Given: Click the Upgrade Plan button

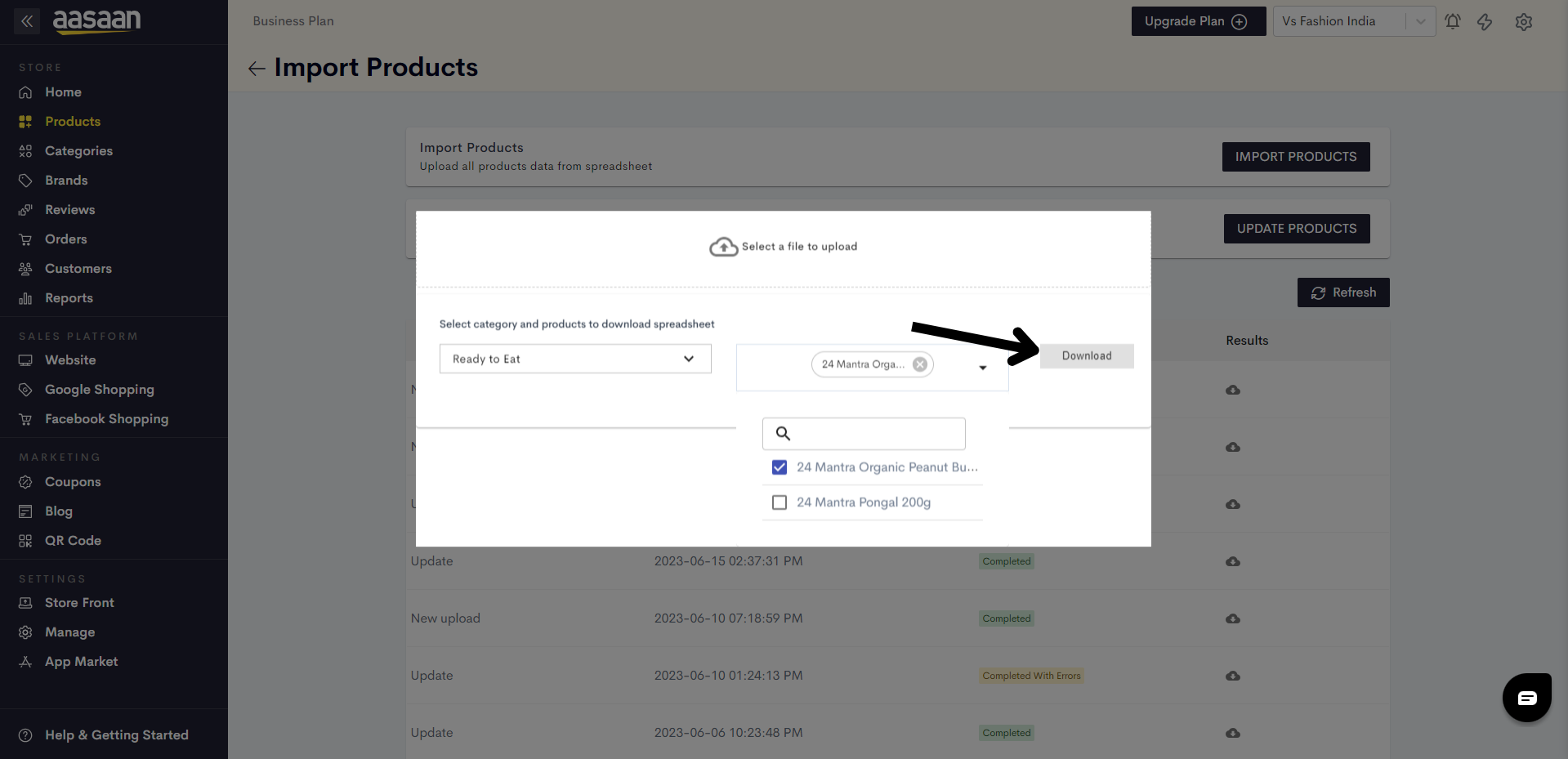Looking at the screenshot, I should pyautogui.click(x=1198, y=21).
